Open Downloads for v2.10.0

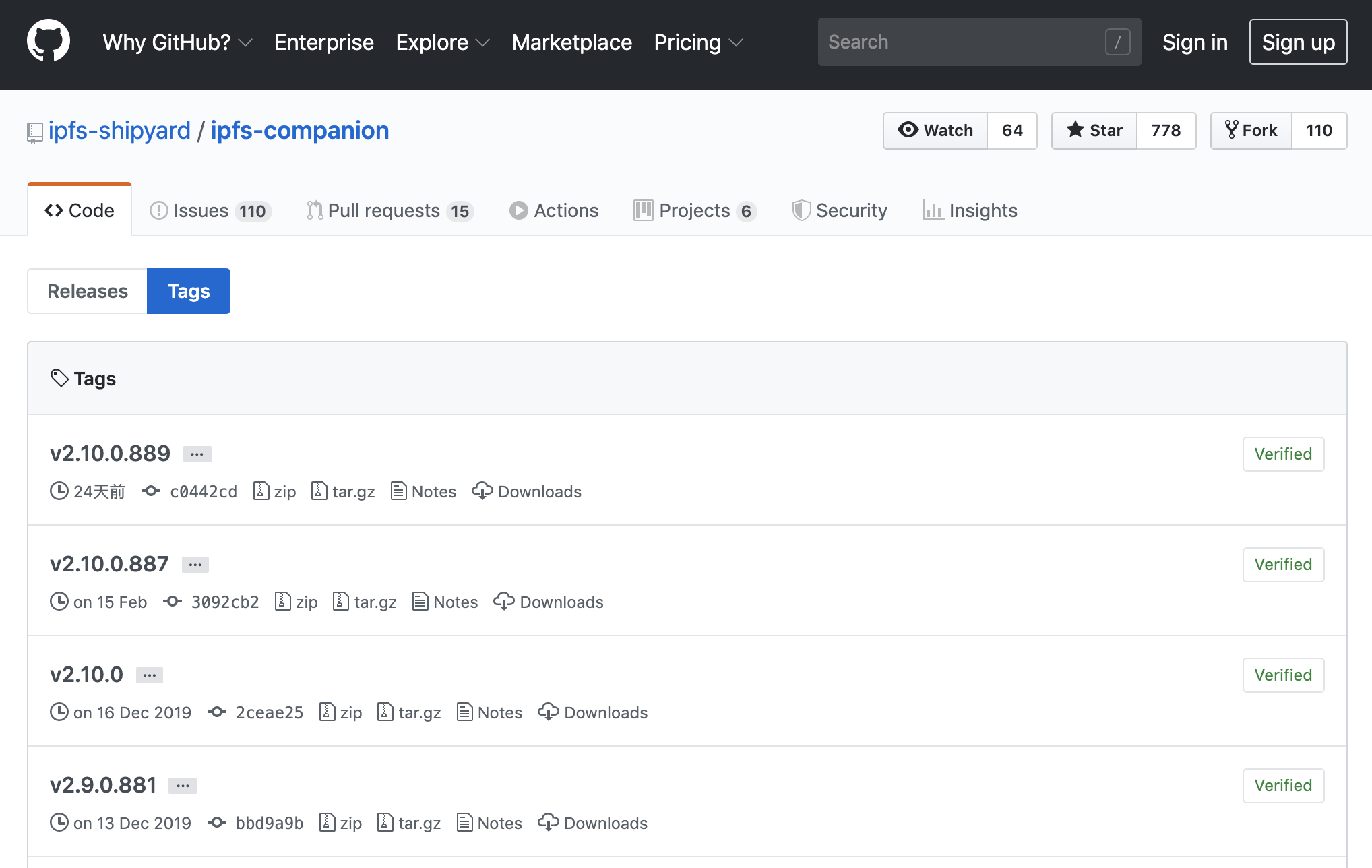pos(593,712)
